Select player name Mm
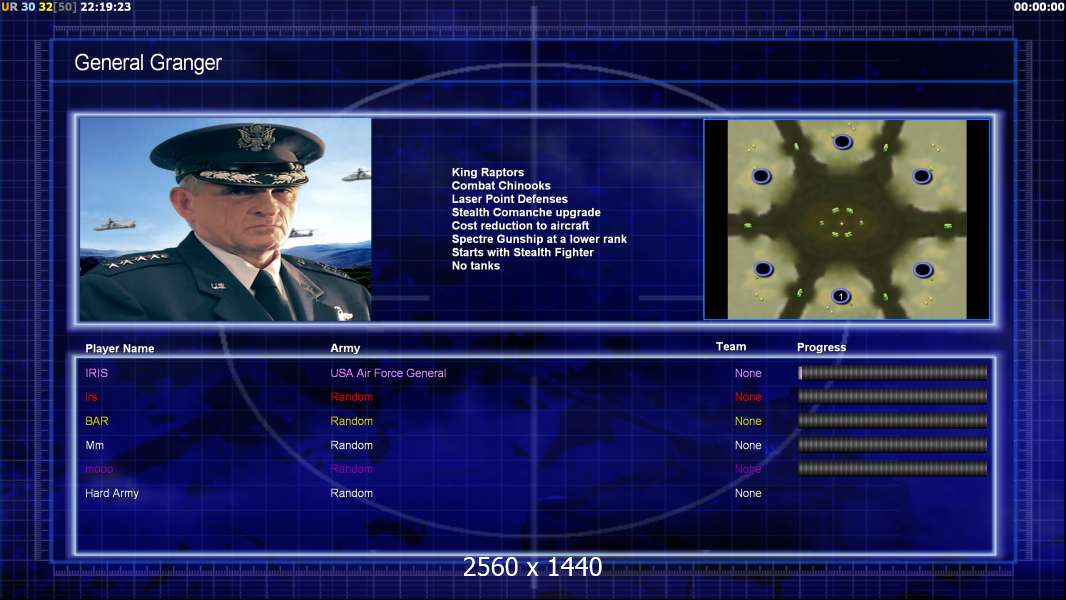Screen dimensions: 1066x600 pyautogui.click(x=94, y=445)
